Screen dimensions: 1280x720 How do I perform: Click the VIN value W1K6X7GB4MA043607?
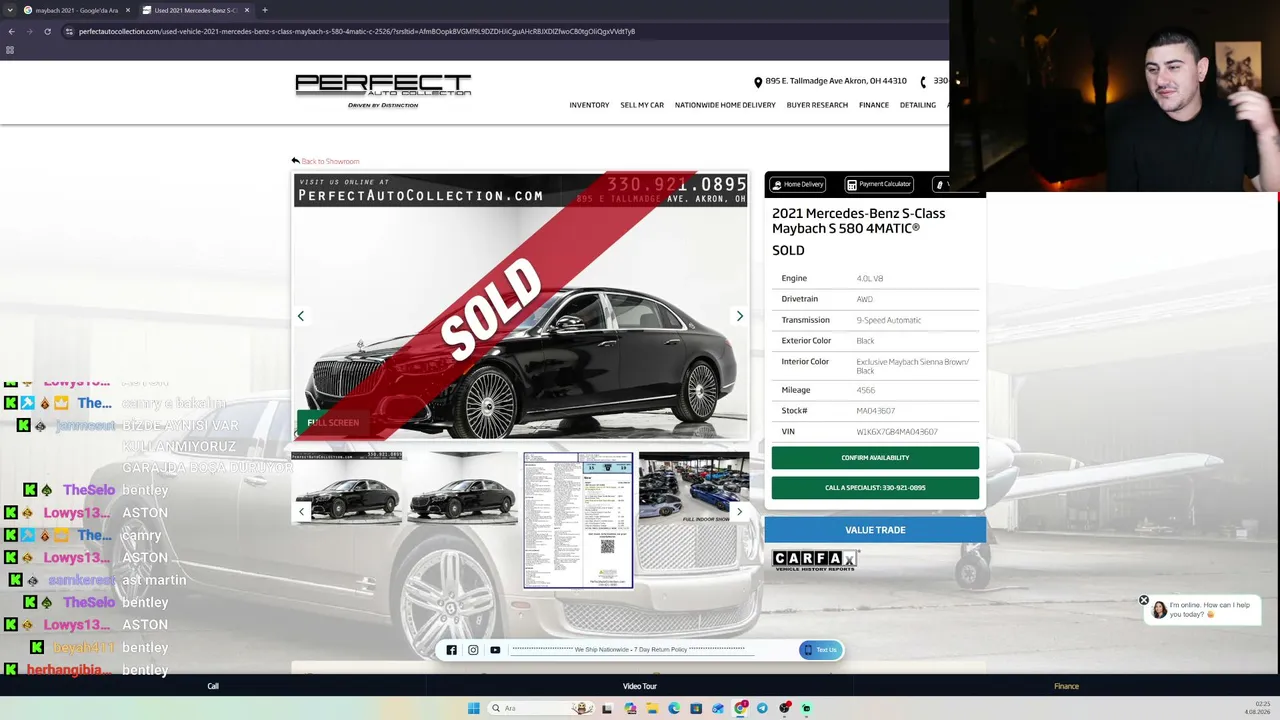(897, 432)
